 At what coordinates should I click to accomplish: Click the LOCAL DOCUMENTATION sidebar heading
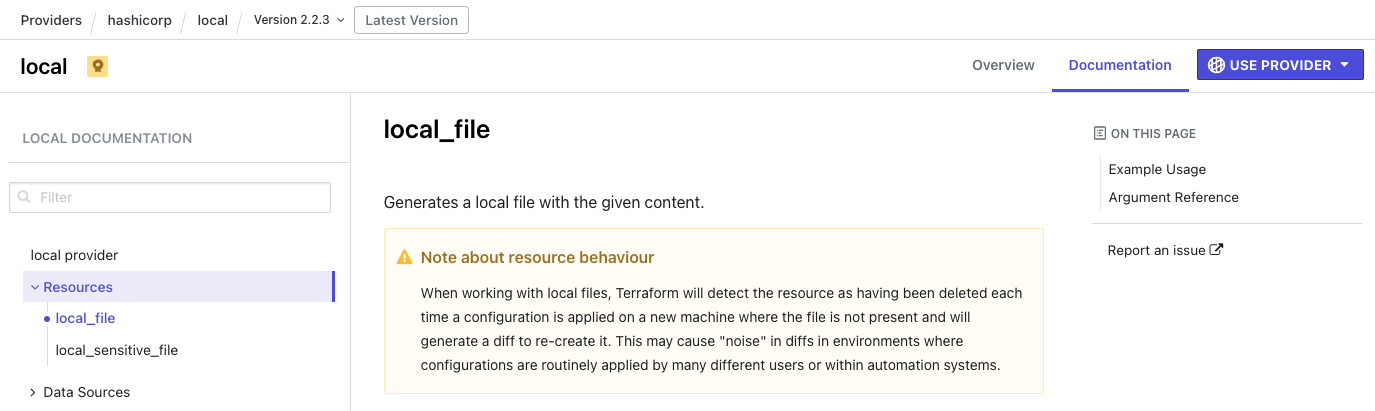[107, 138]
